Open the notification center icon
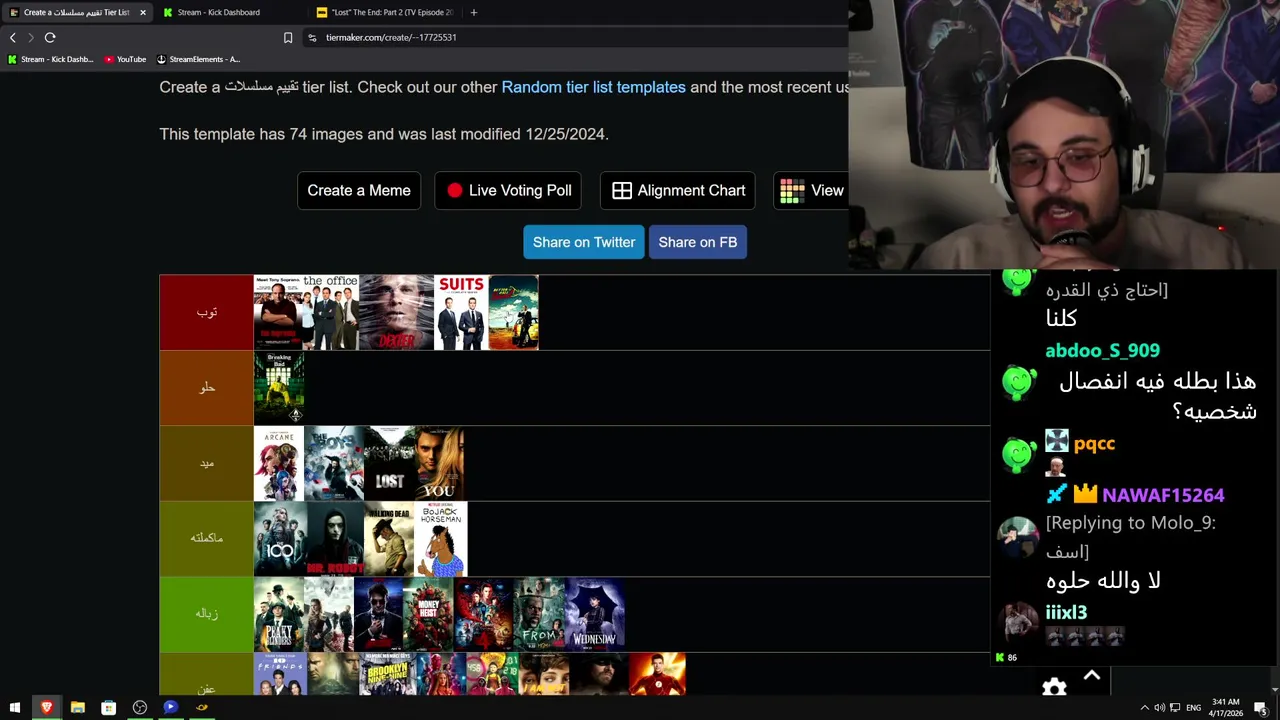Viewport: 1280px width, 720px height. pyautogui.click(x=1261, y=708)
